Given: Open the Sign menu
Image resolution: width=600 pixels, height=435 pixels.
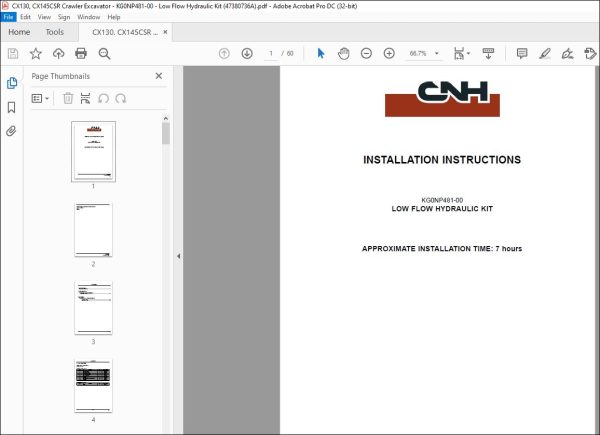Looking at the screenshot, I should 64,17.
